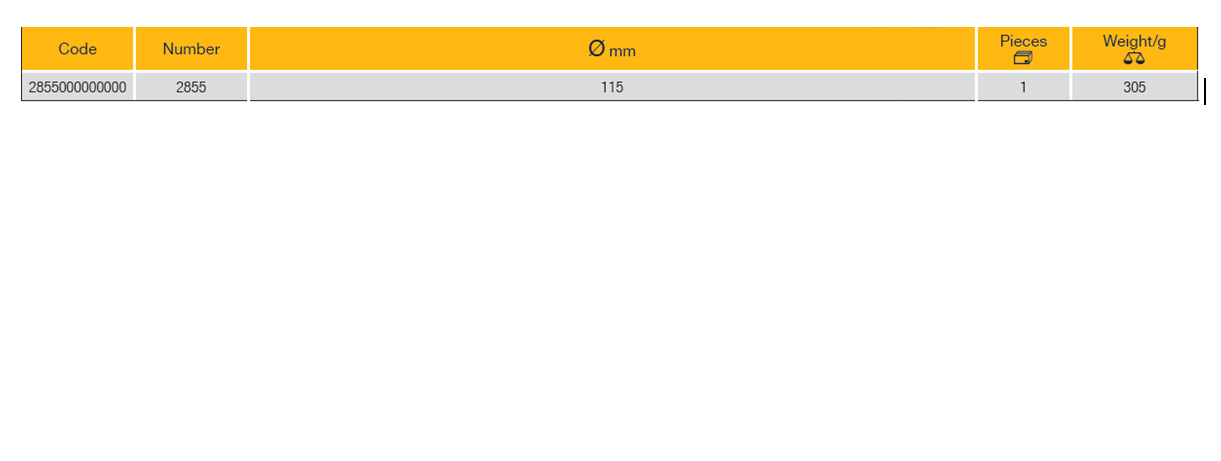Viewport: 1221px width, 461px height.
Task: Click the mm unit label in header
Action: click(x=622, y=51)
